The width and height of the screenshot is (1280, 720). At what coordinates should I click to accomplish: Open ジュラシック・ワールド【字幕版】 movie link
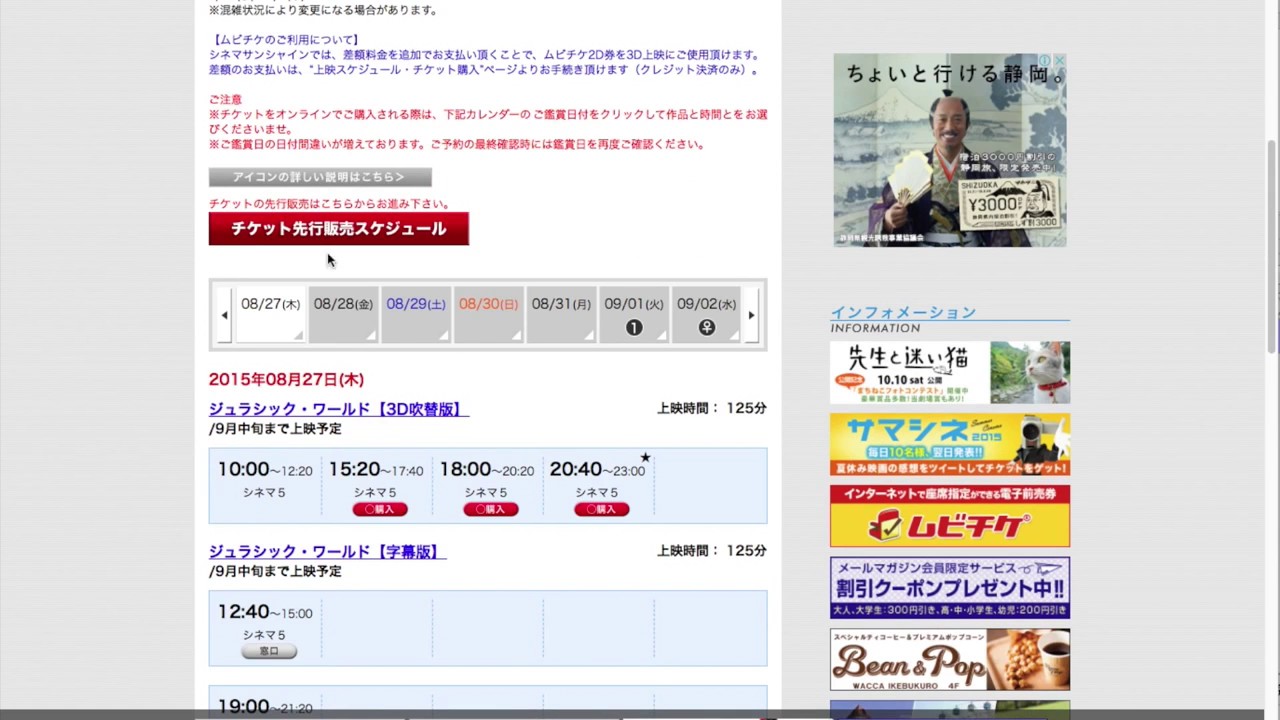[x=327, y=552]
